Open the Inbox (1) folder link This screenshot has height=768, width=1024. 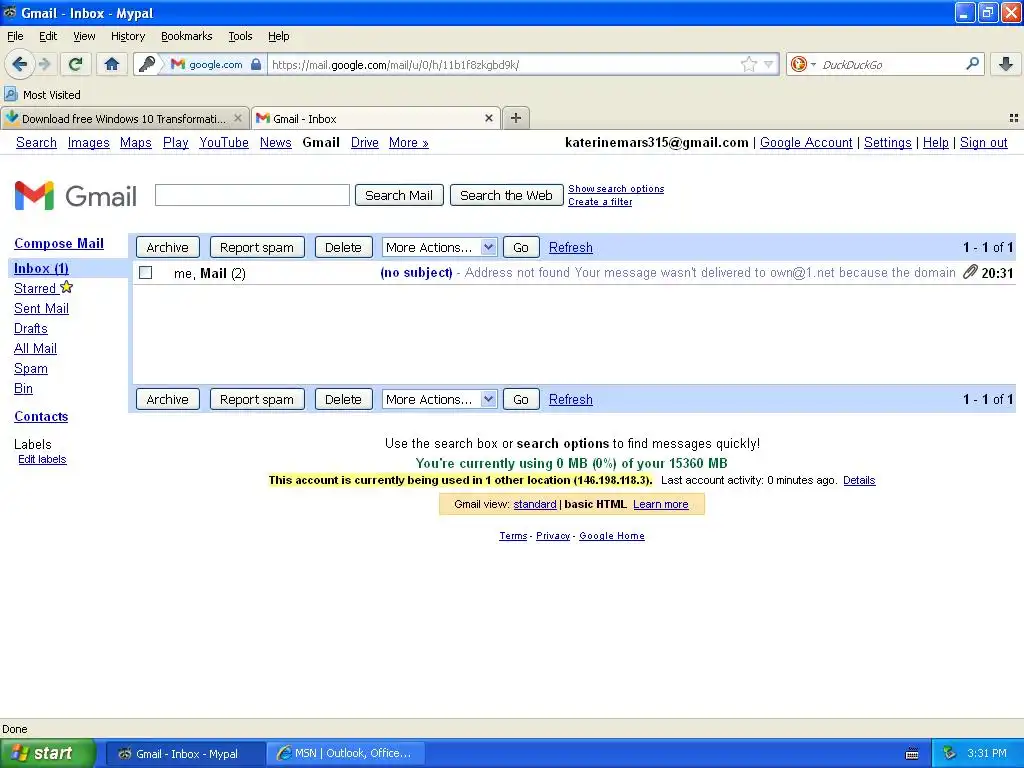[x=41, y=268]
